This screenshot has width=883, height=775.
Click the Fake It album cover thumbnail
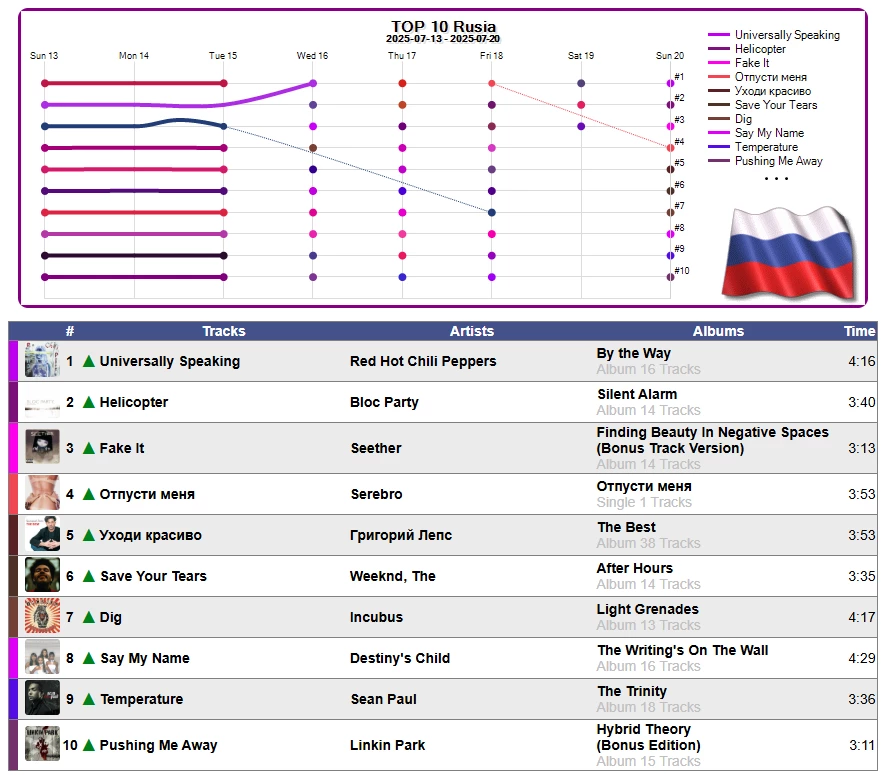tap(42, 447)
